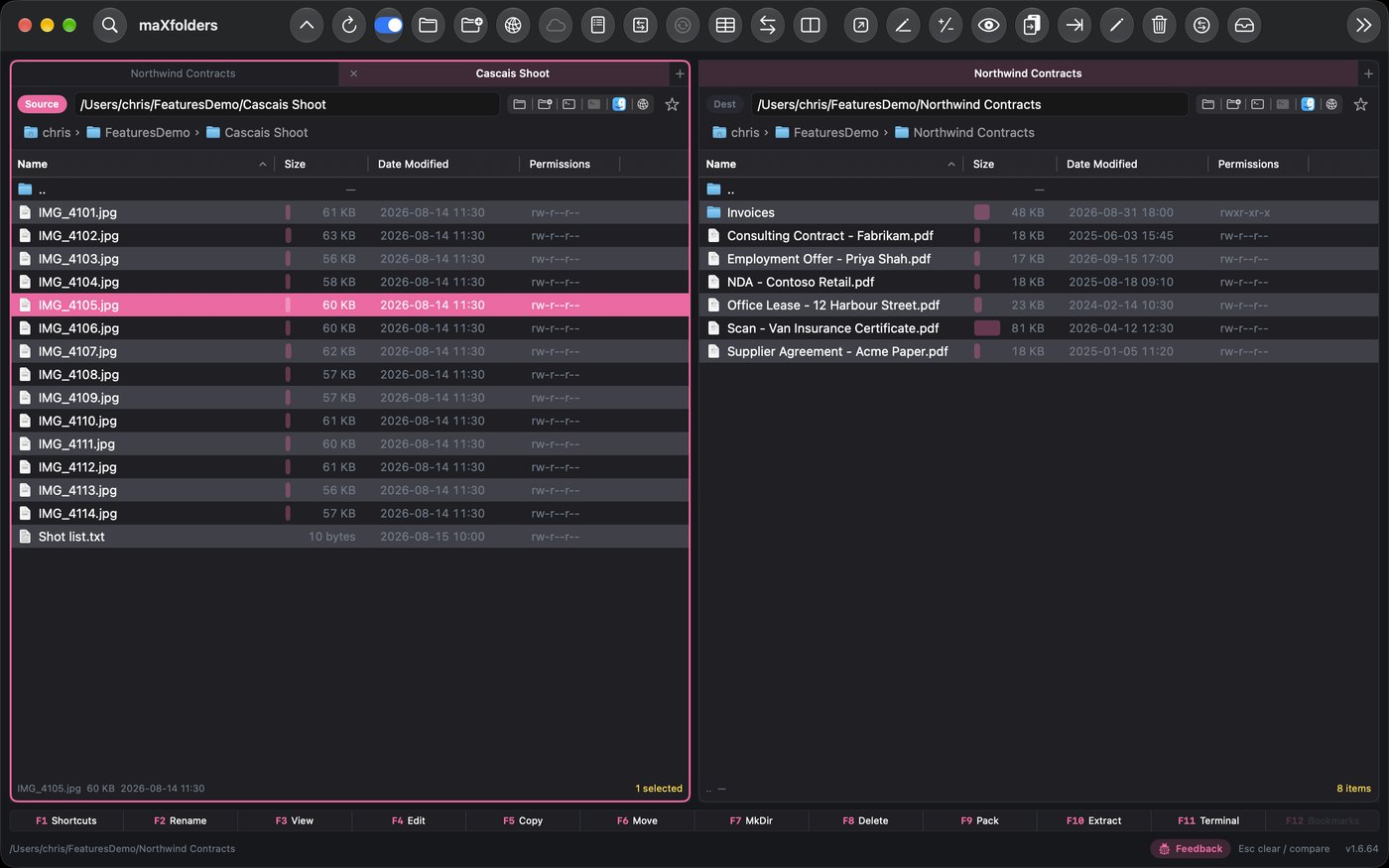1389x868 pixels.
Task: Click the up chevron button in the toolbar
Action: tap(307, 26)
